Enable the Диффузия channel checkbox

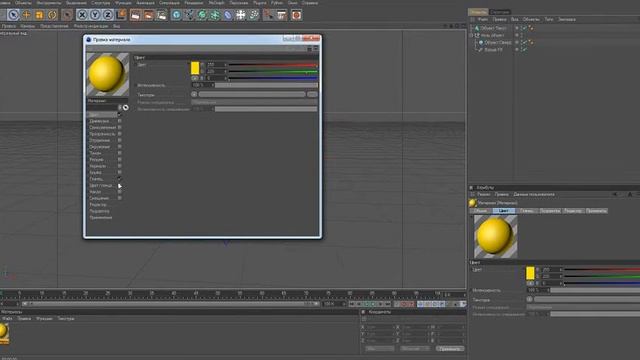click(120, 121)
